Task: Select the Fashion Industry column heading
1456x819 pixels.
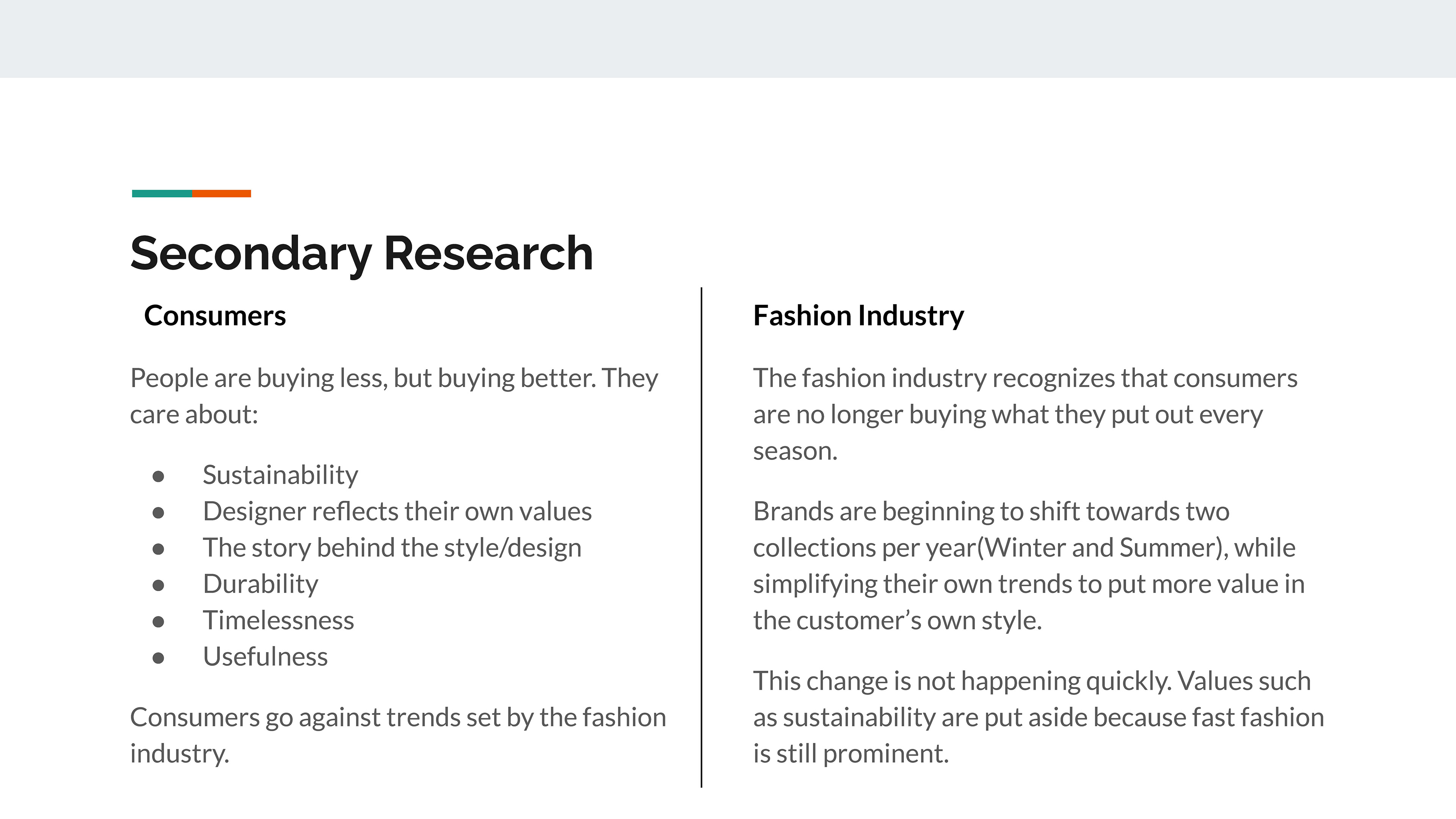Action: tap(858, 317)
